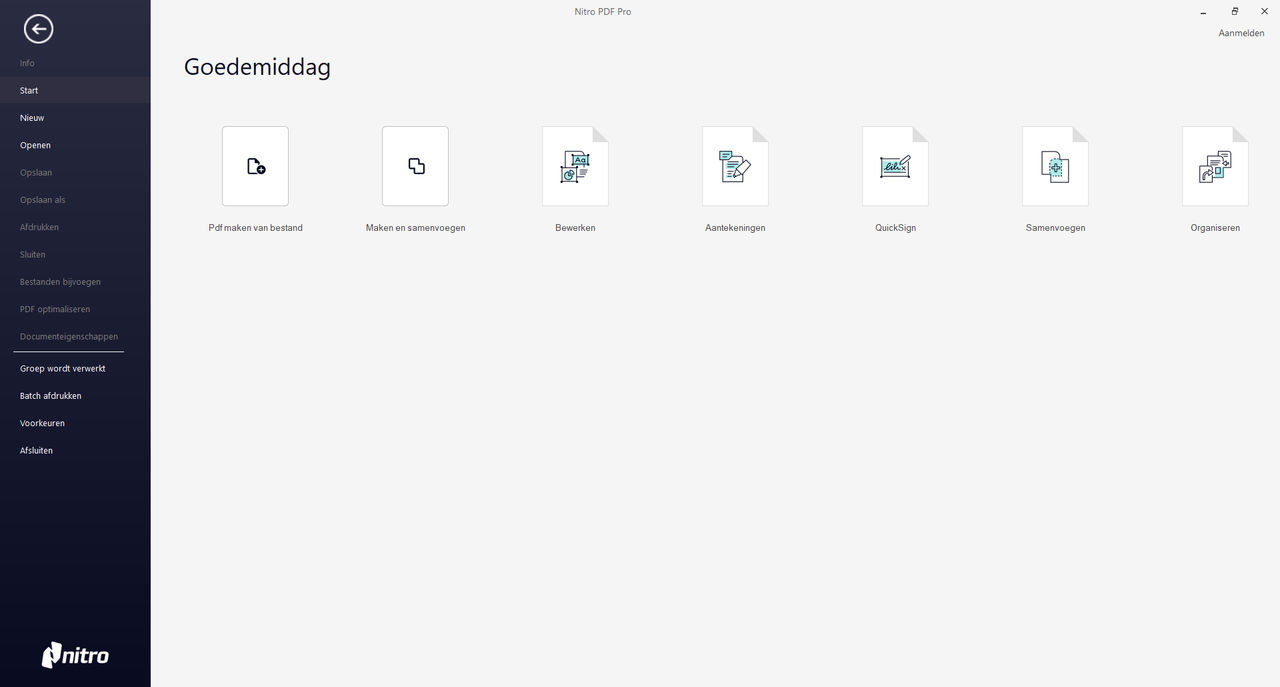The width and height of the screenshot is (1280, 687).
Task: Click the Bewerken label text
Action: (x=575, y=228)
